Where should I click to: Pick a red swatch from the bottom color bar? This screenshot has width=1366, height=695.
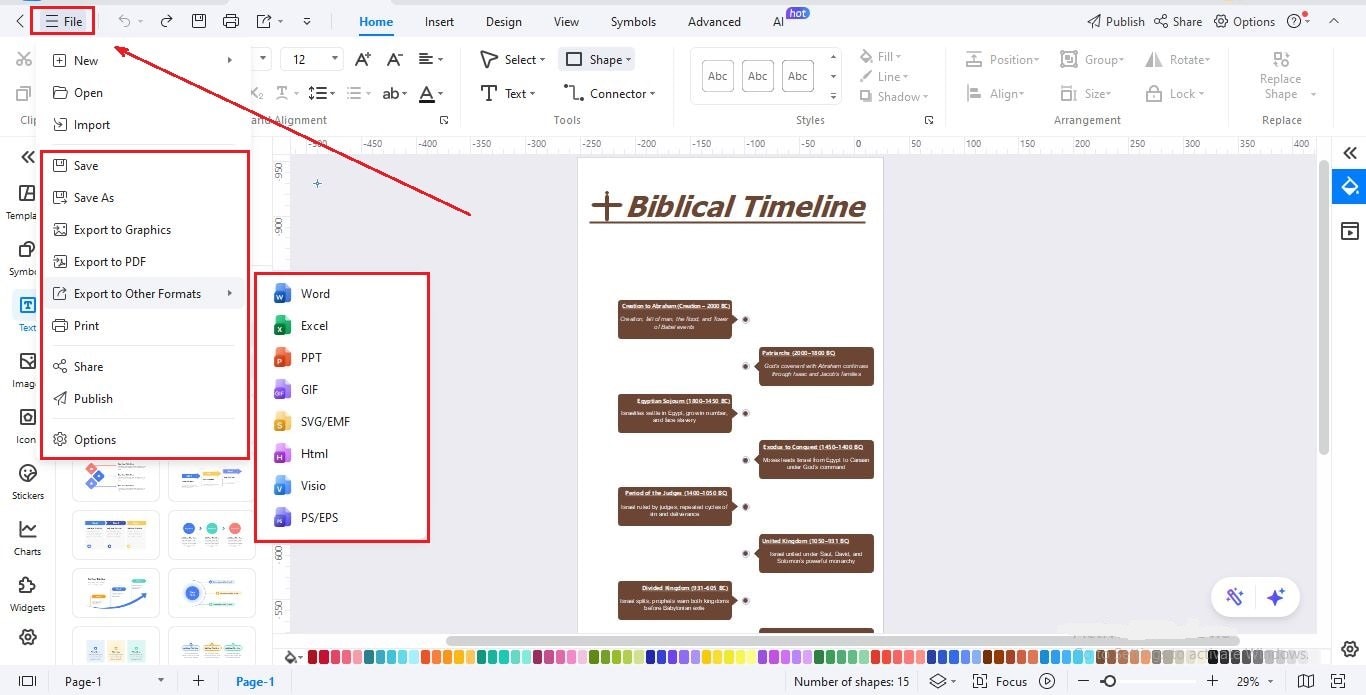313,657
